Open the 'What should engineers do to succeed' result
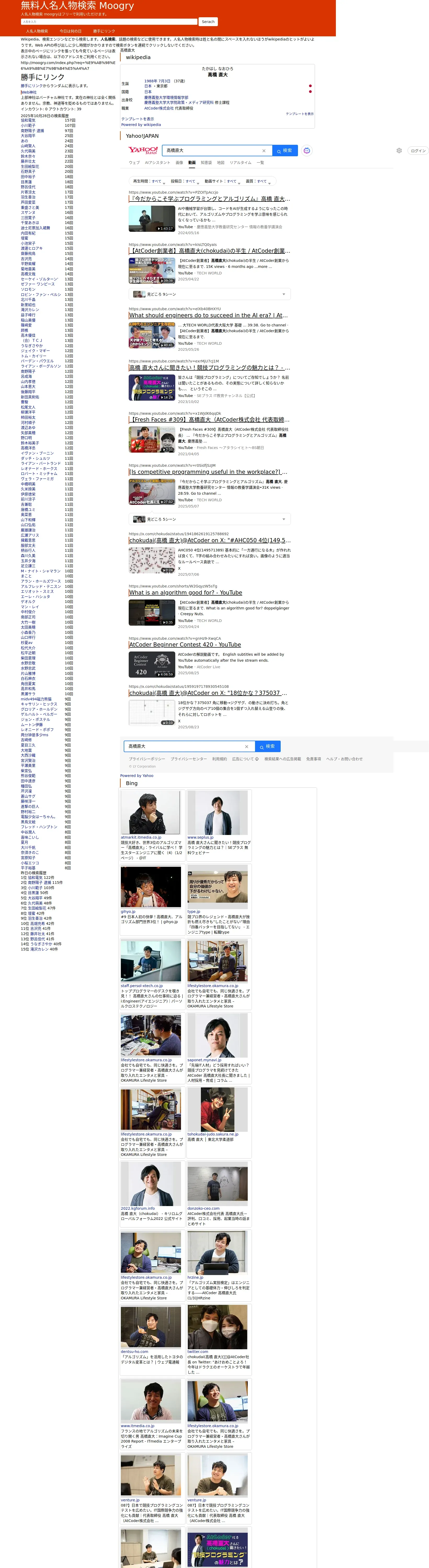Image resolution: width=429 pixels, height=1568 pixels. point(208,315)
